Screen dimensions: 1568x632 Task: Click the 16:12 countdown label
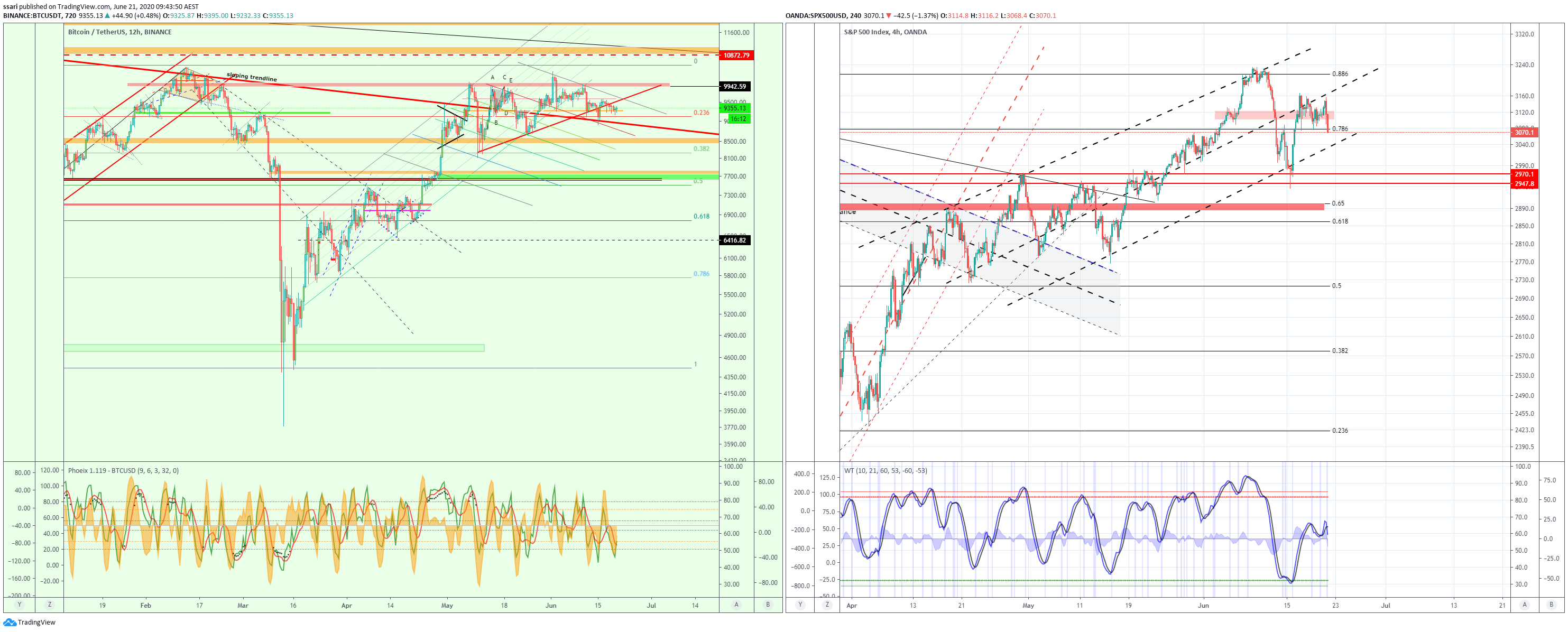point(739,119)
